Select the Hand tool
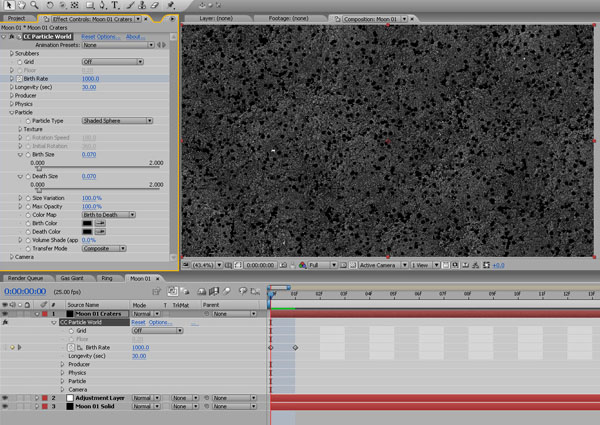This screenshot has width=600, height=425. click(21, 6)
